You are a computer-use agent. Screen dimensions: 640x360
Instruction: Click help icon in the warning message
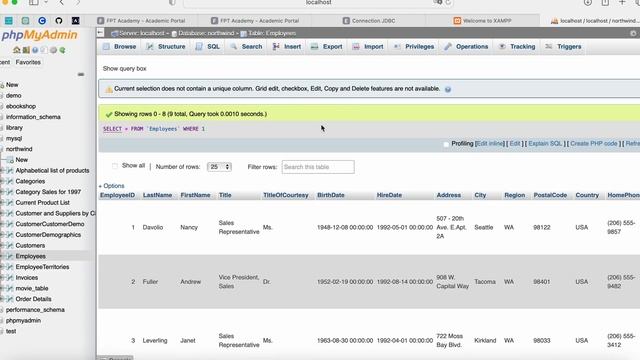[448, 89]
